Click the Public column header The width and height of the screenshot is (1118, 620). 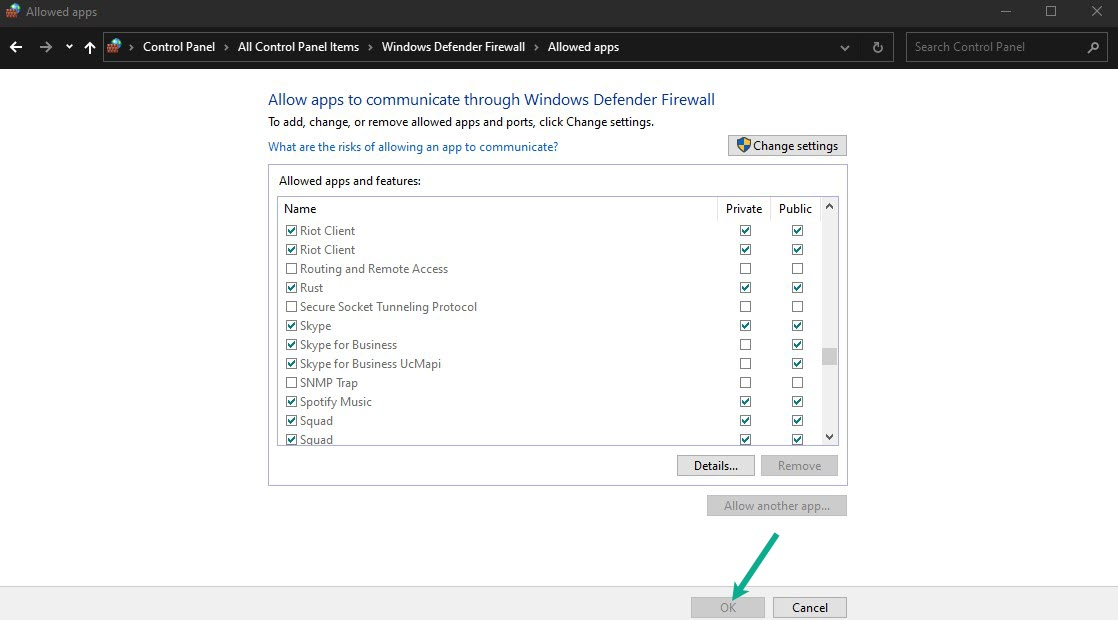(x=795, y=209)
